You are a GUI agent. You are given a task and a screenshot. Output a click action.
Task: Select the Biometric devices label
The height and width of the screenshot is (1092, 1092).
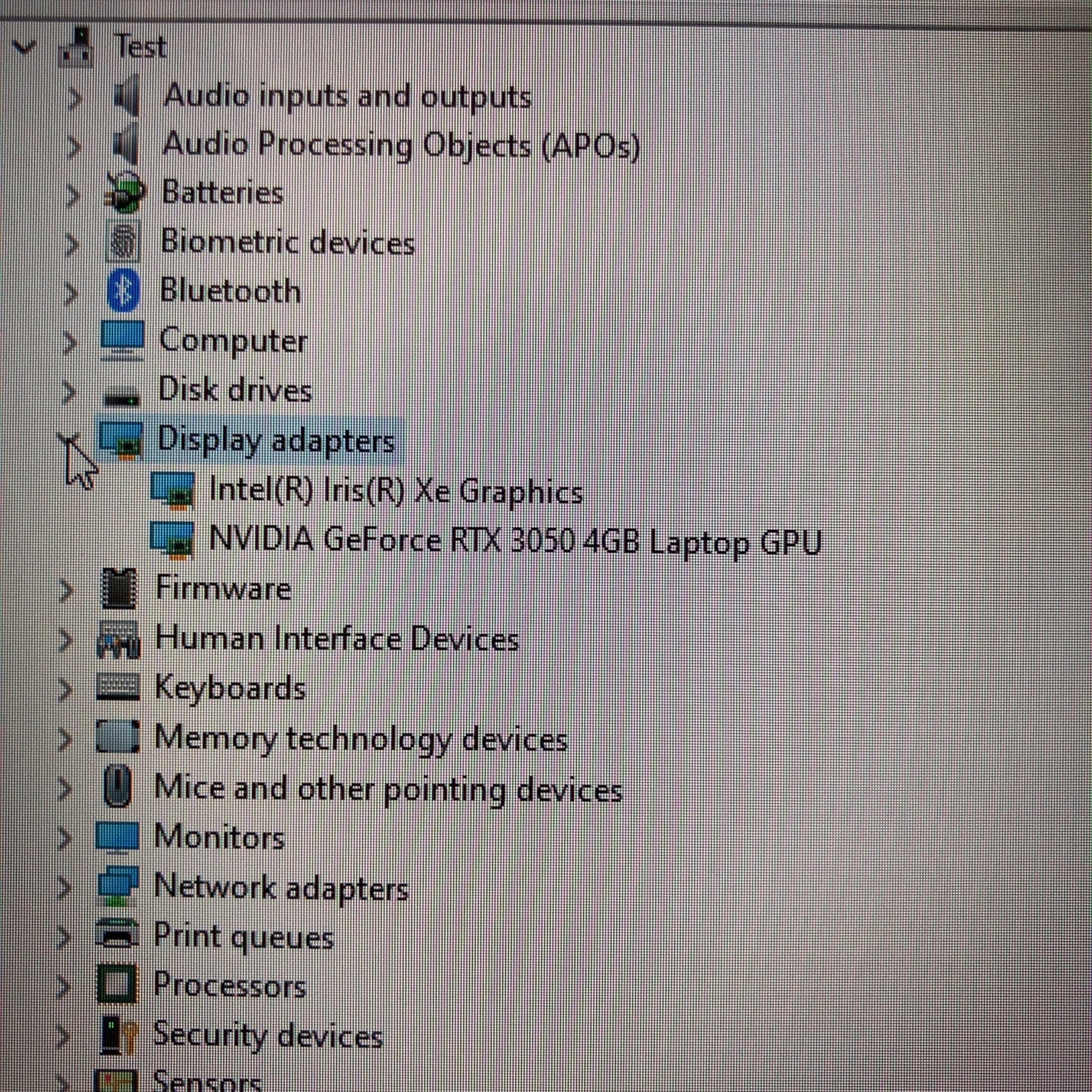[288, 242]
